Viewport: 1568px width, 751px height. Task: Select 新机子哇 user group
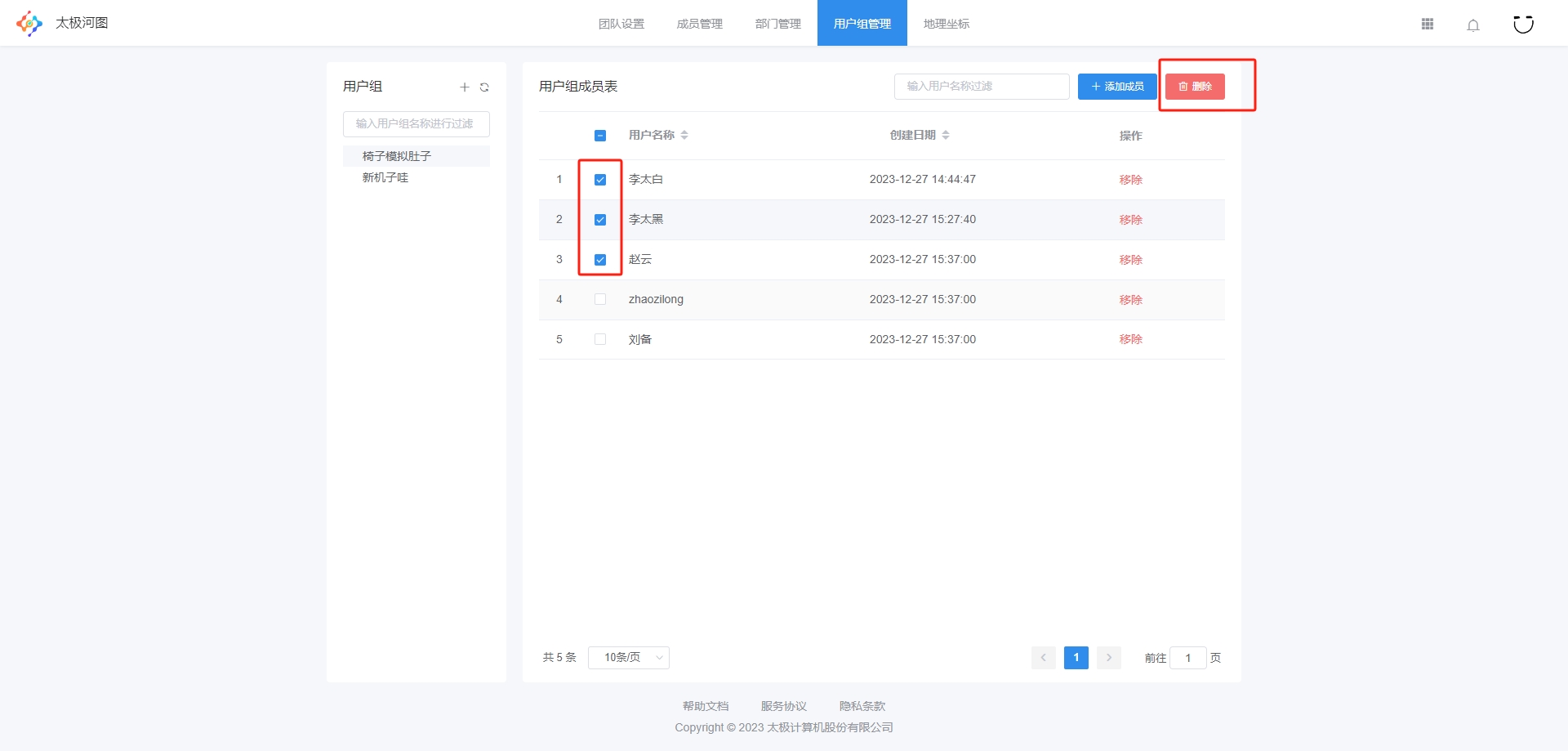[416, 177]
